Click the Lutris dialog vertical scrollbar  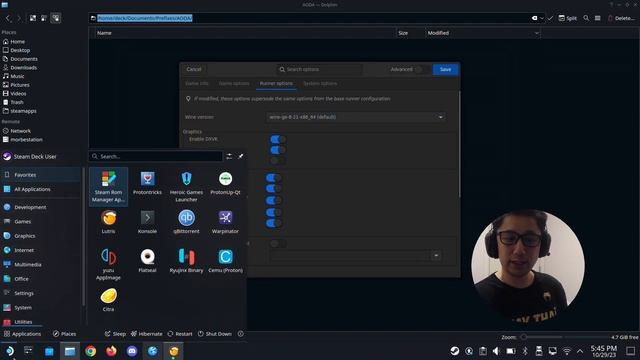pyautogui.click(x=459, y=144)
